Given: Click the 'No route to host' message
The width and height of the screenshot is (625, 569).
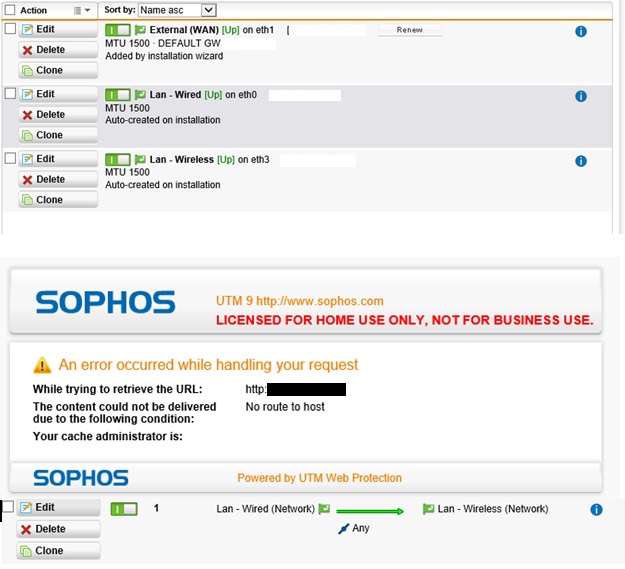Looking at the screenshot, I should [x=285, y=407].
